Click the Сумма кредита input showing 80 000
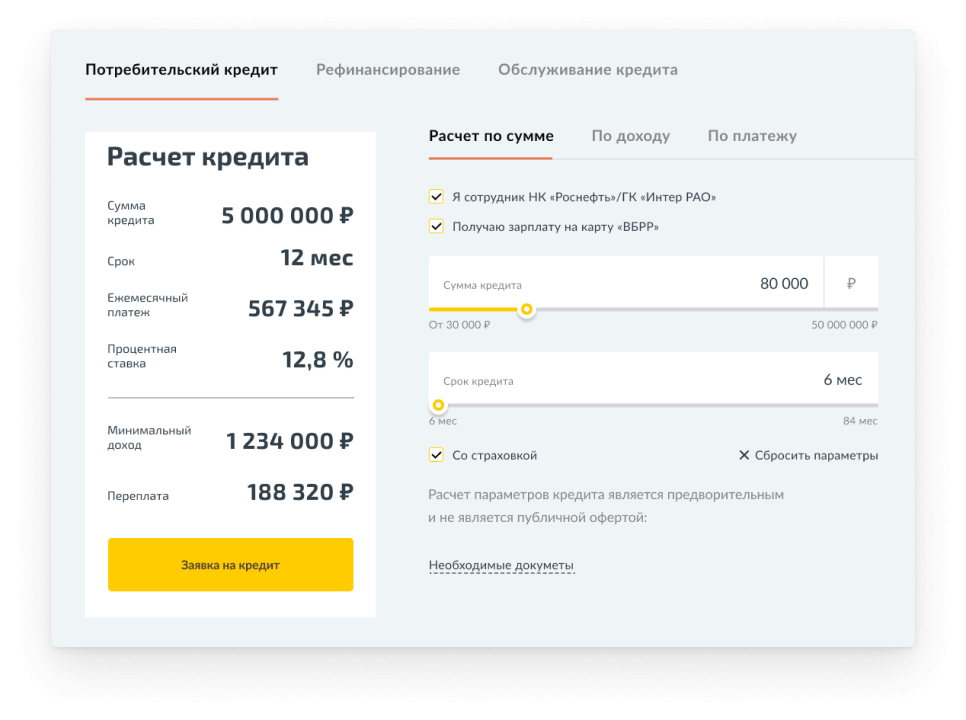 click(626, 283)
